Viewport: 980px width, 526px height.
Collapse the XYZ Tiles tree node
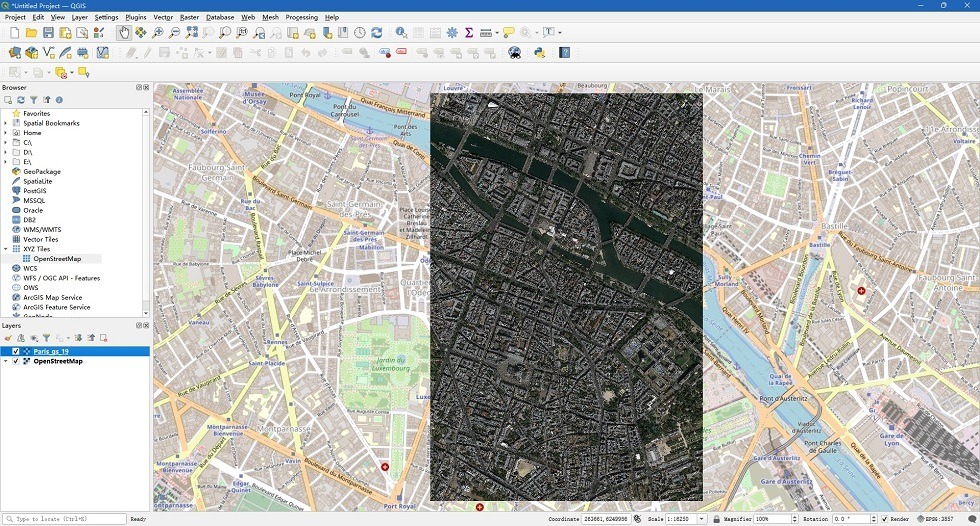click(6, 249)
